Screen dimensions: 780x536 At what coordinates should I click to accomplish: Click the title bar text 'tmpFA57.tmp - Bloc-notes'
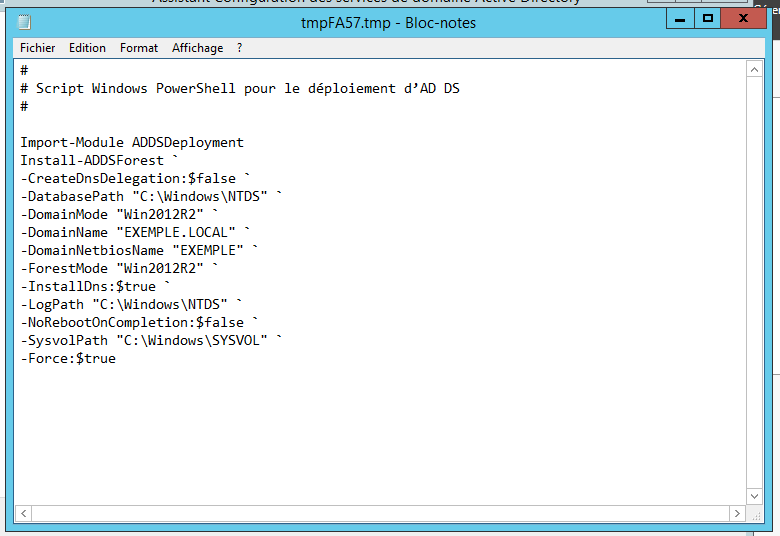pos(389,23)
